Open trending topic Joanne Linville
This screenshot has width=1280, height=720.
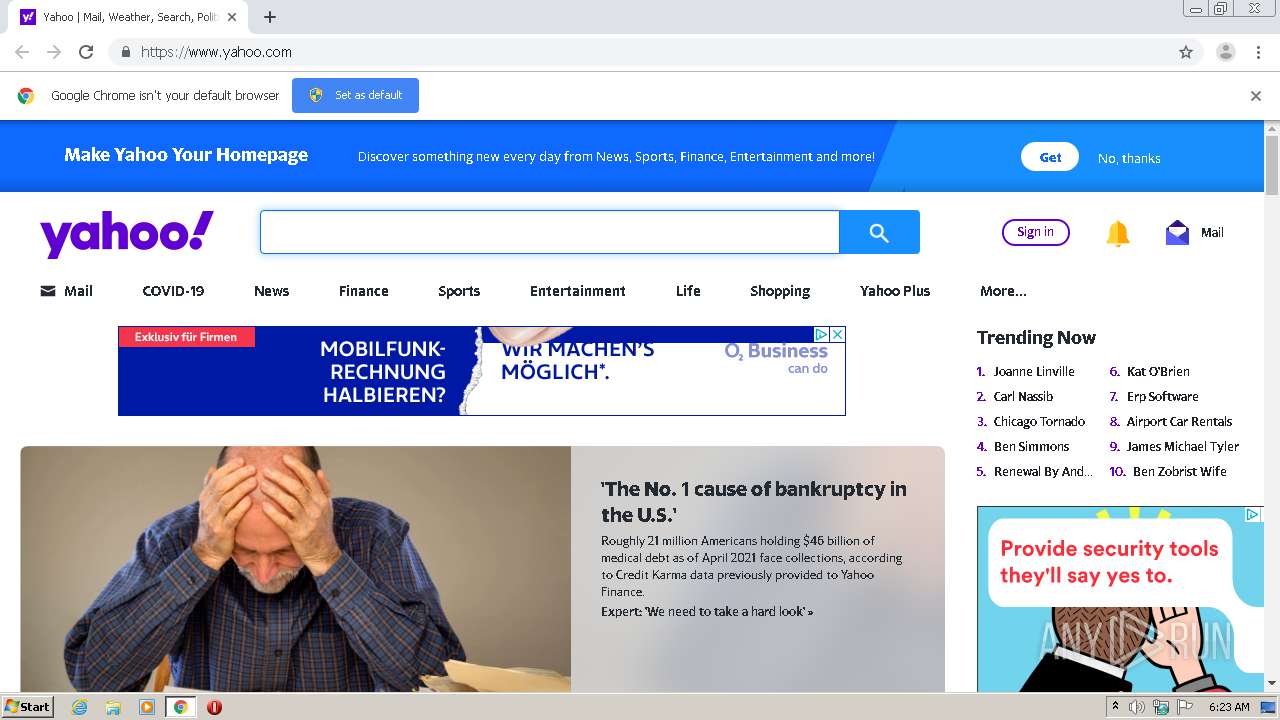click(x=1034, y=371)
